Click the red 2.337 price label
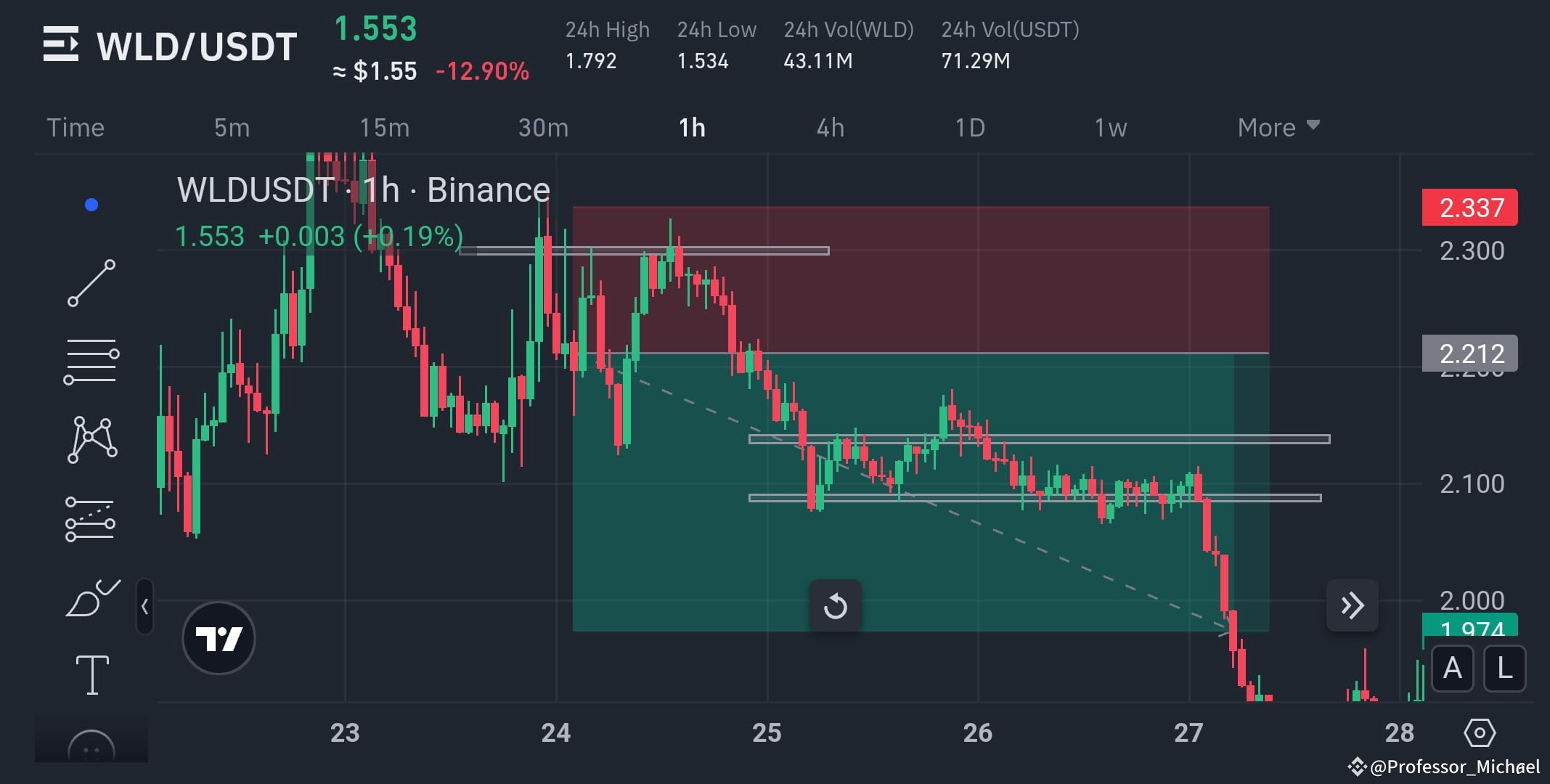The height and width of the screenshot is (784, 1550). click(x=1469, y=208)
